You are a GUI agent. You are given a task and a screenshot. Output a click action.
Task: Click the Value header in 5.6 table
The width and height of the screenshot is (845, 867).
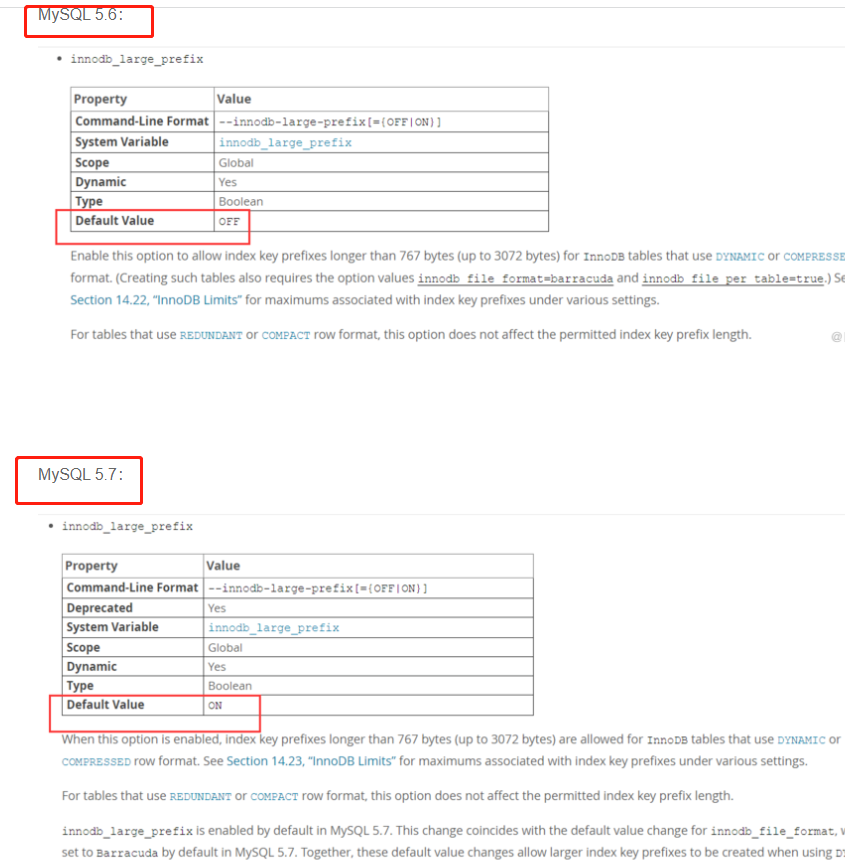234,99
